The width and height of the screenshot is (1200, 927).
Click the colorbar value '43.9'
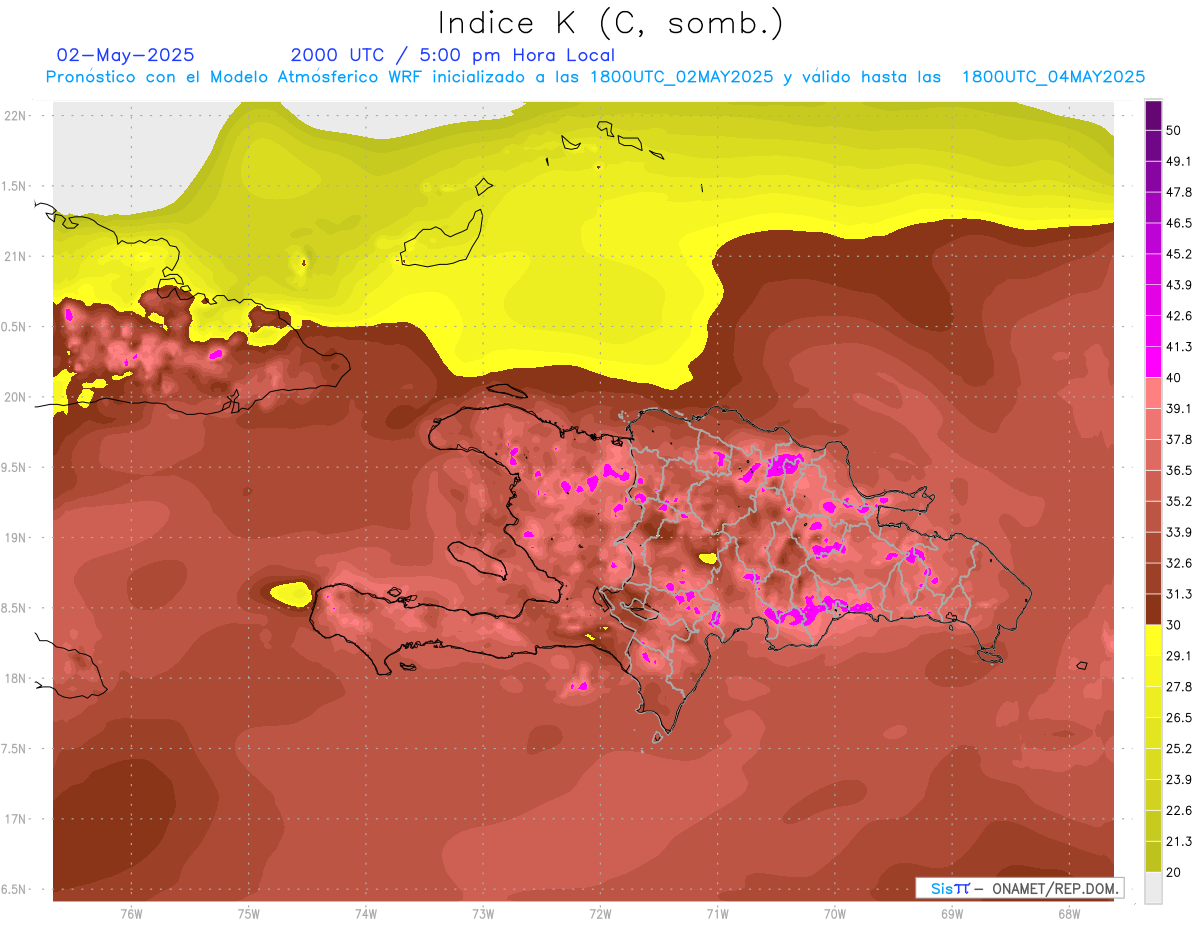coord(1179,285)
